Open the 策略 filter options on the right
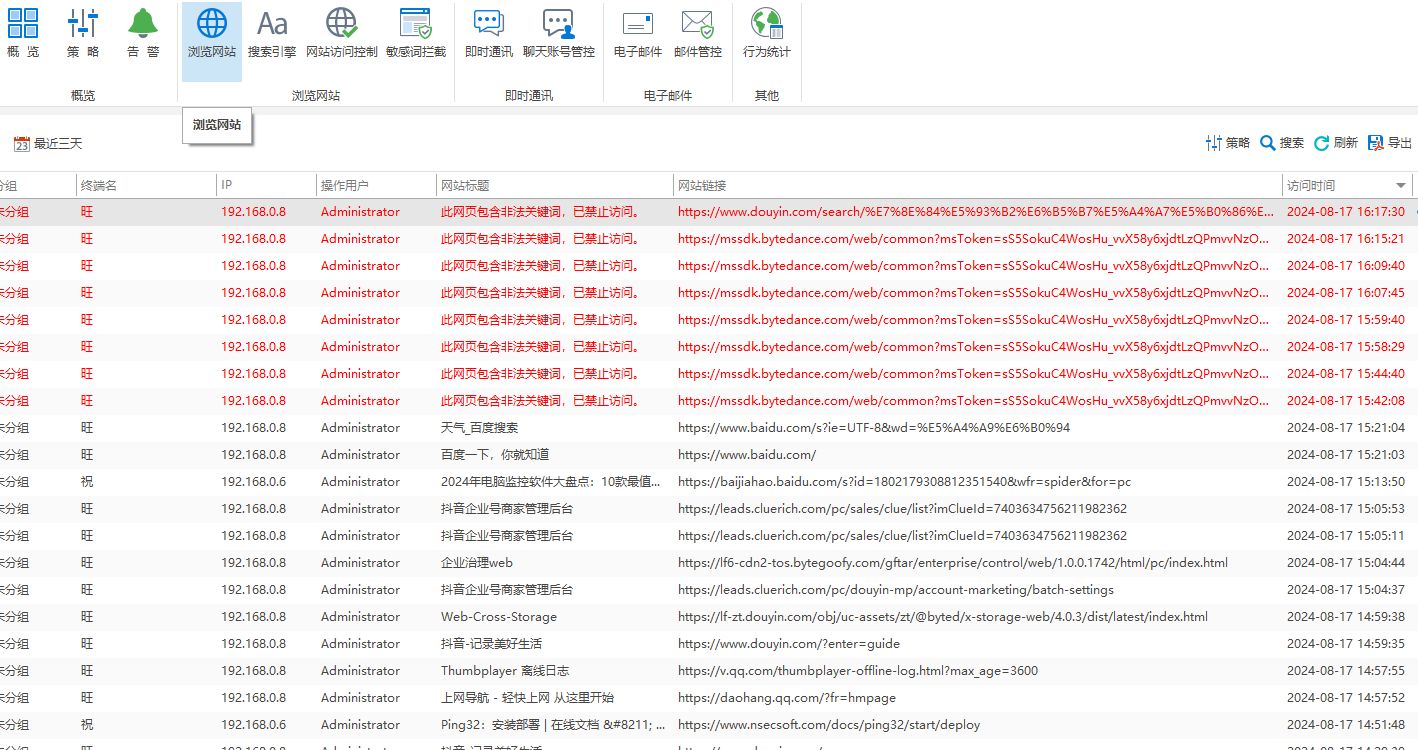Viewport: 1418px width, 750px height. click(1226, 143)
